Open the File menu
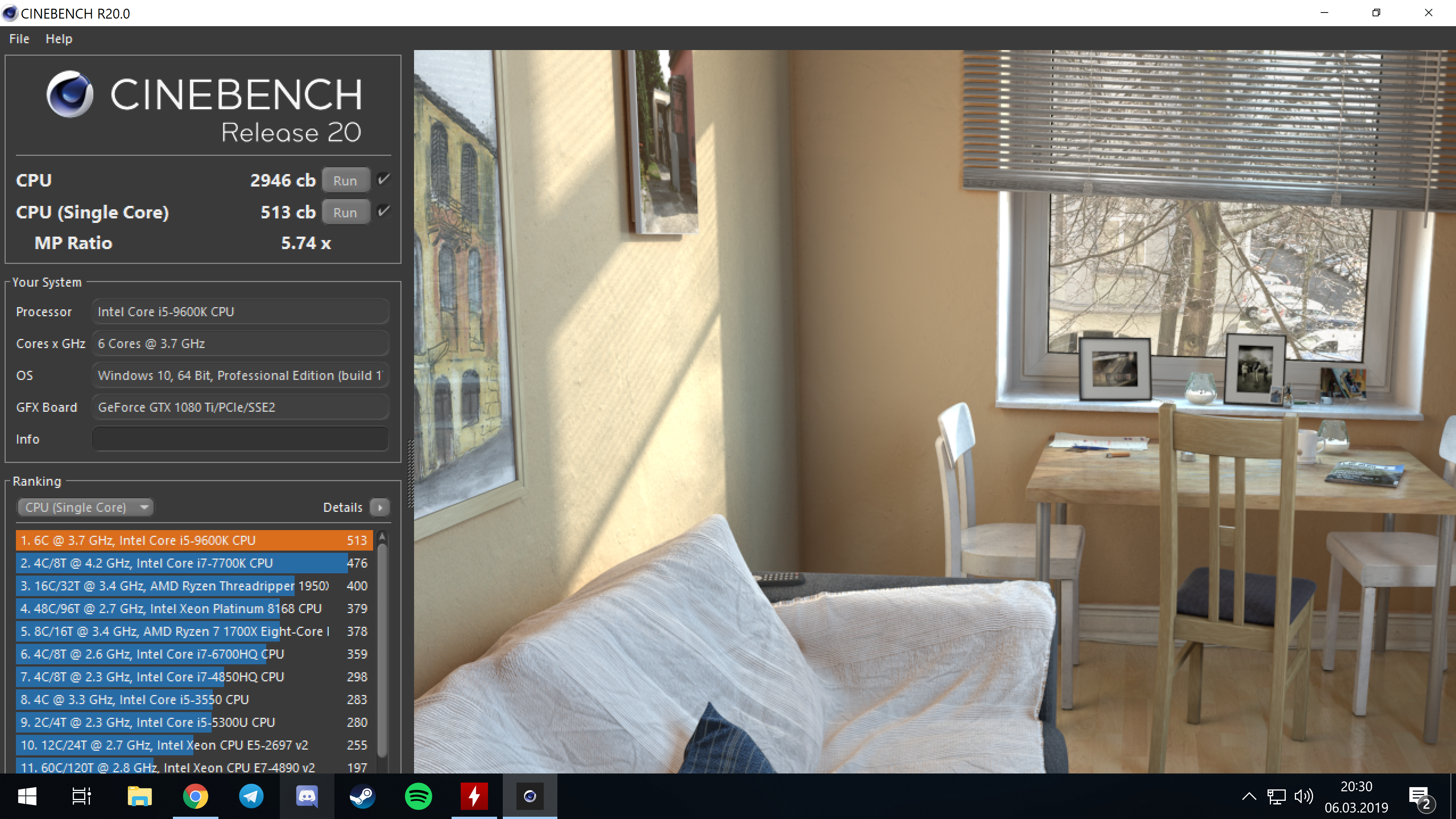Screen dimensions: 1456x819 coord(19,39)
